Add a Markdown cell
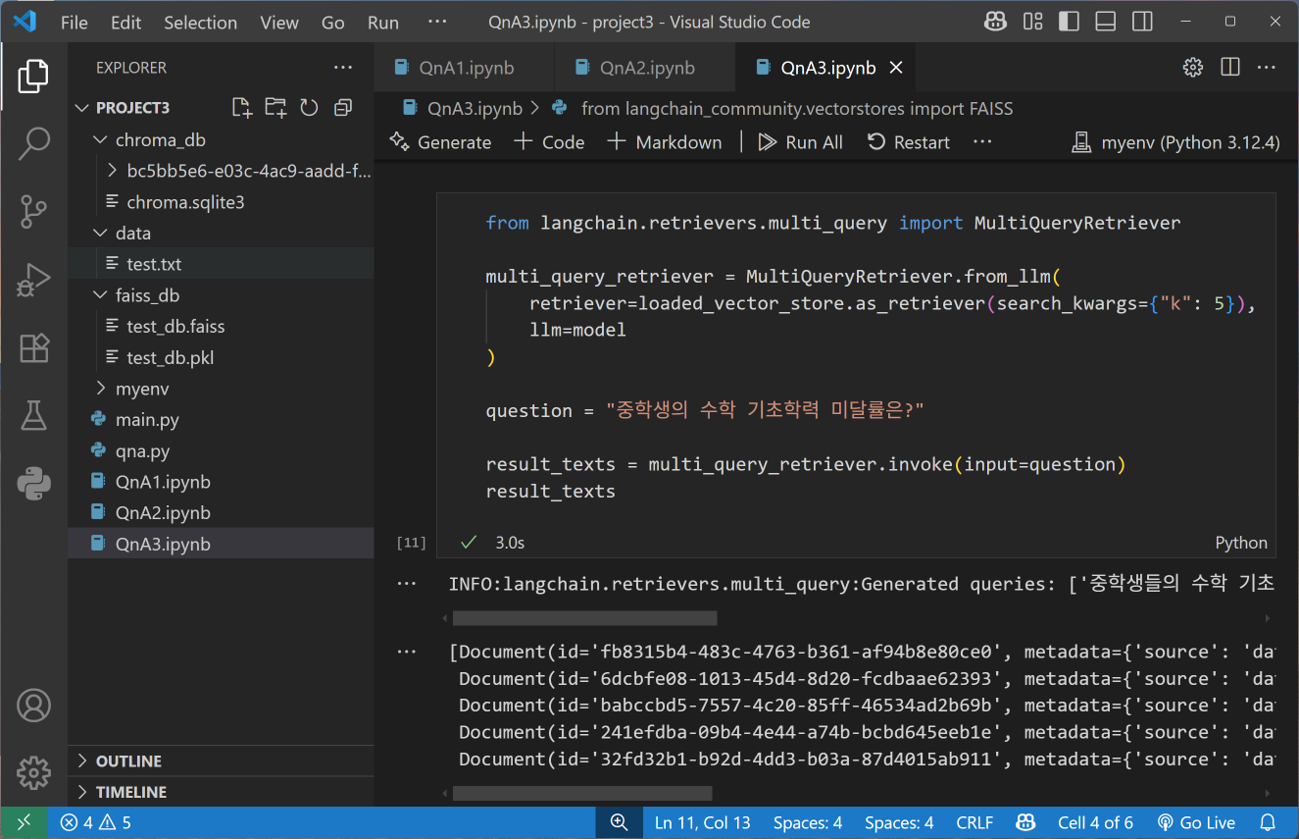Image resolution: width=1299 pixels, height=839 pixels. click(x=664, y=142)
